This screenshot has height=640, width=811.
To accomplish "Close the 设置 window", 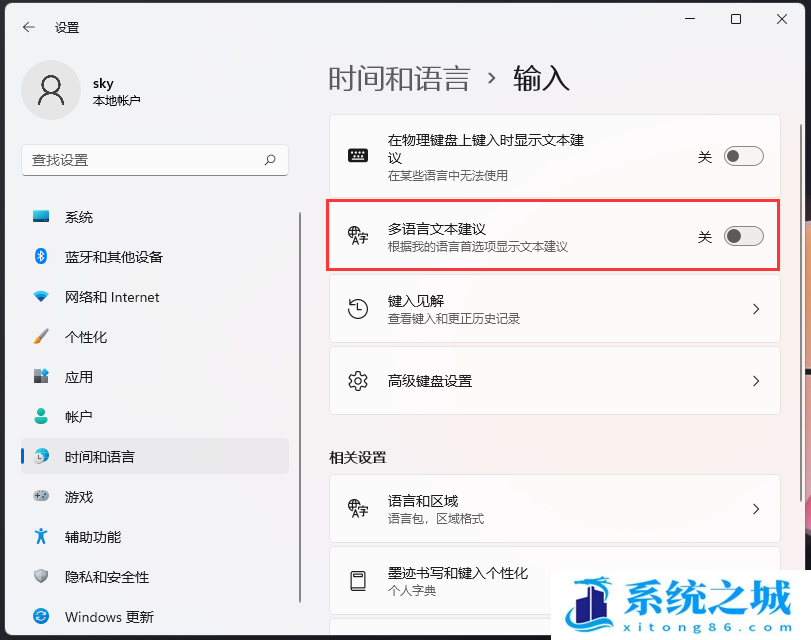I will [x=782, y=19].
